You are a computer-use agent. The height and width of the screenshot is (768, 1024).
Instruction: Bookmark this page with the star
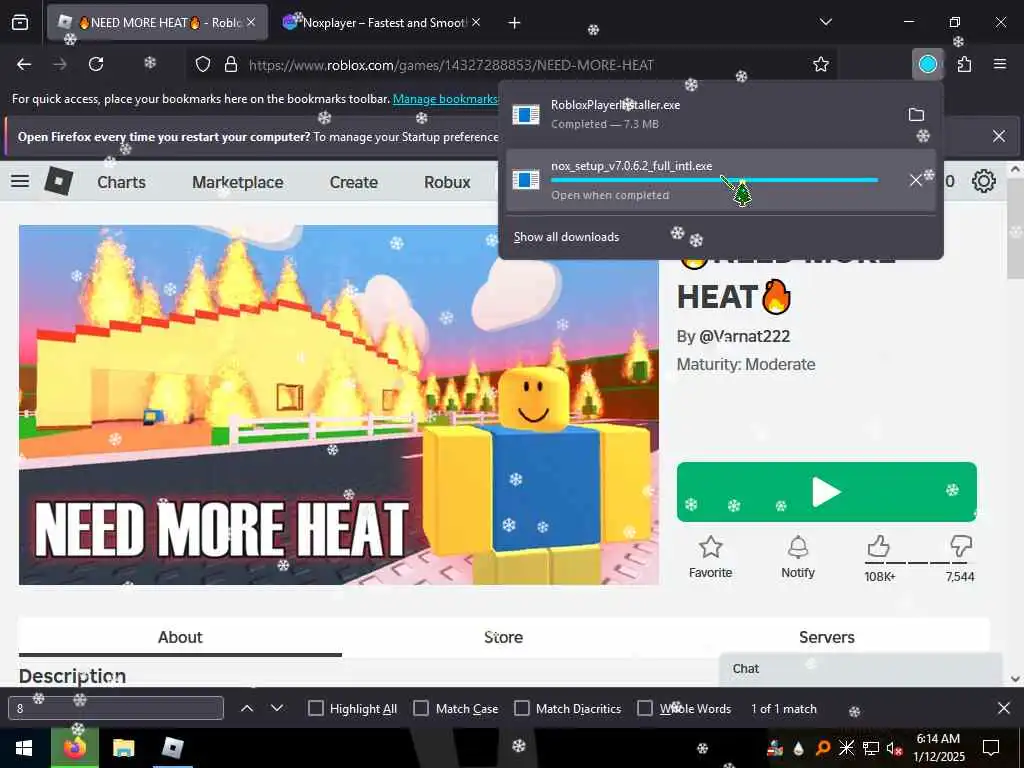(821, 64)
